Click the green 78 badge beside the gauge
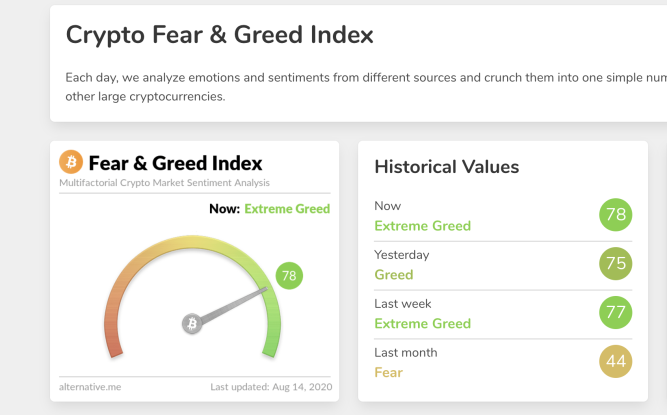This screenshot has height=415, width=667. [289, 276]
